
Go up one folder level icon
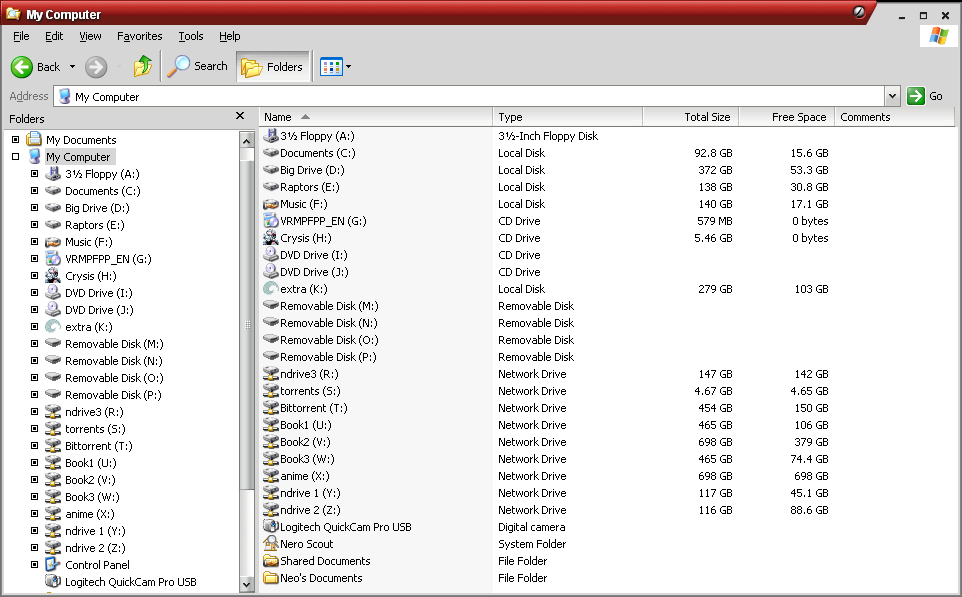143,66
